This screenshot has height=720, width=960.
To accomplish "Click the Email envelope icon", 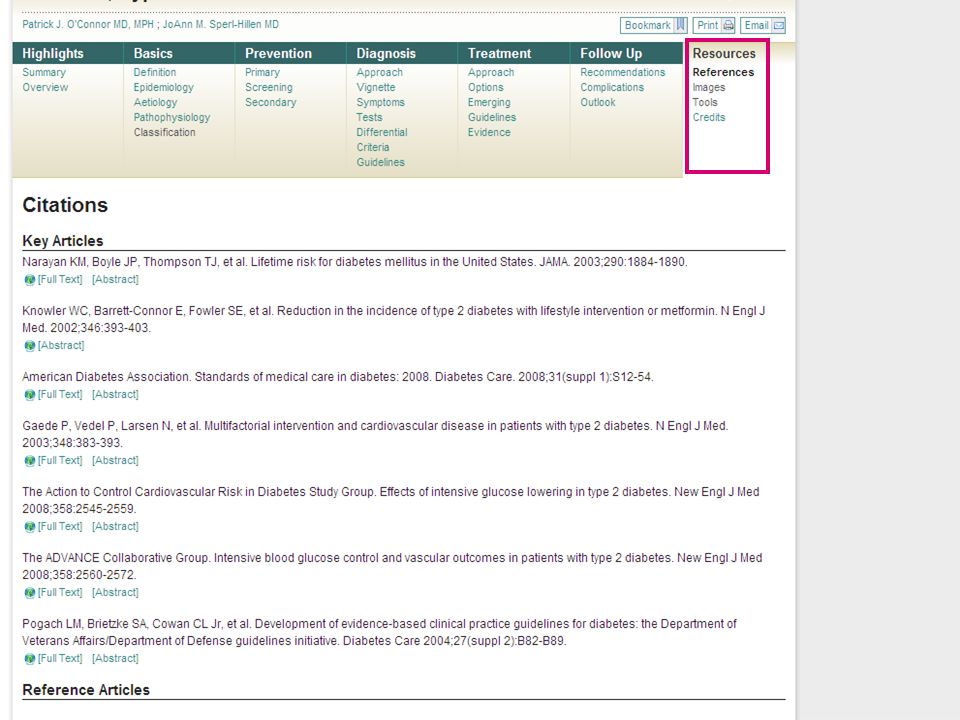I will [x=778, y=25].
